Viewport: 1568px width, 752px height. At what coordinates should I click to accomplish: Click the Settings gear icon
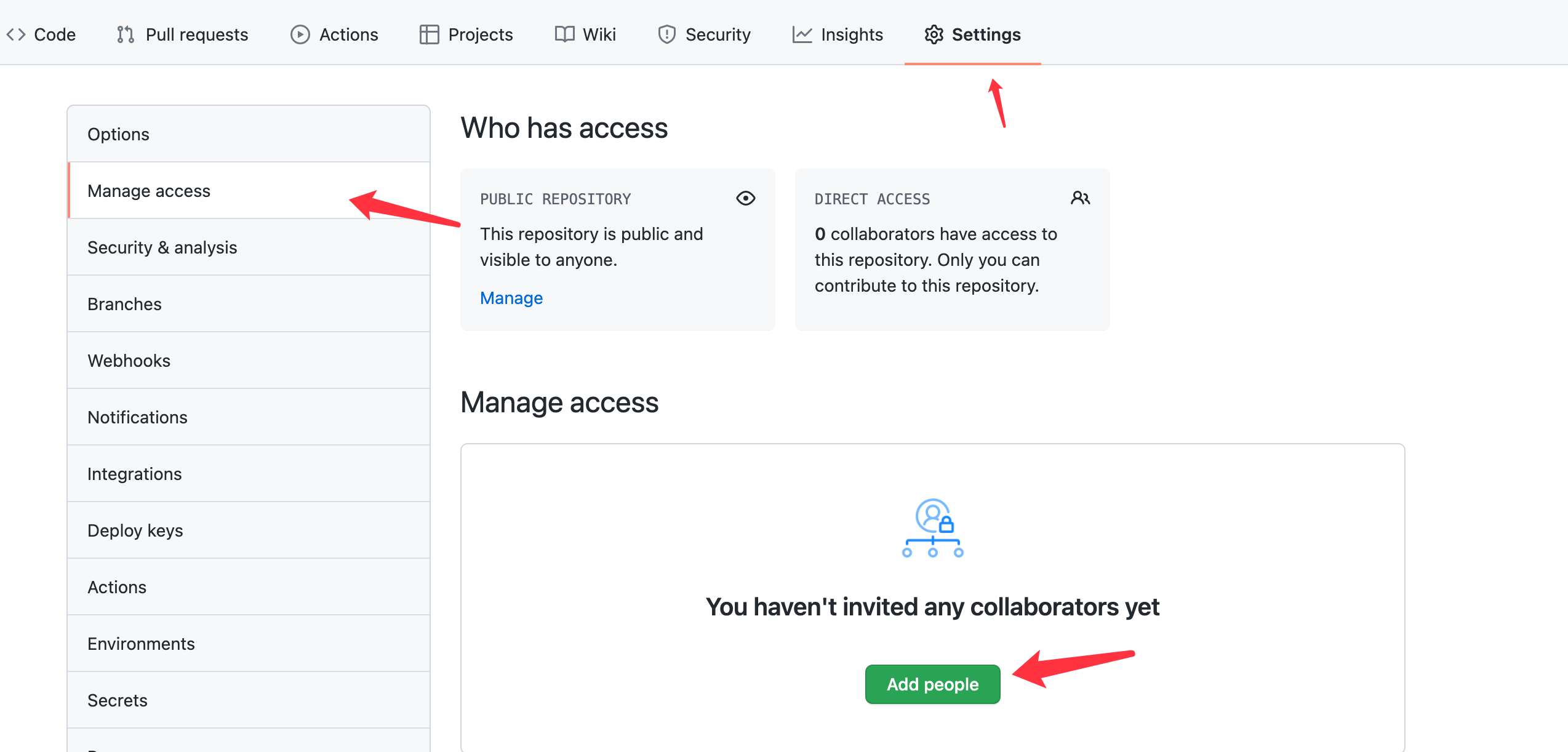[934, 34]
